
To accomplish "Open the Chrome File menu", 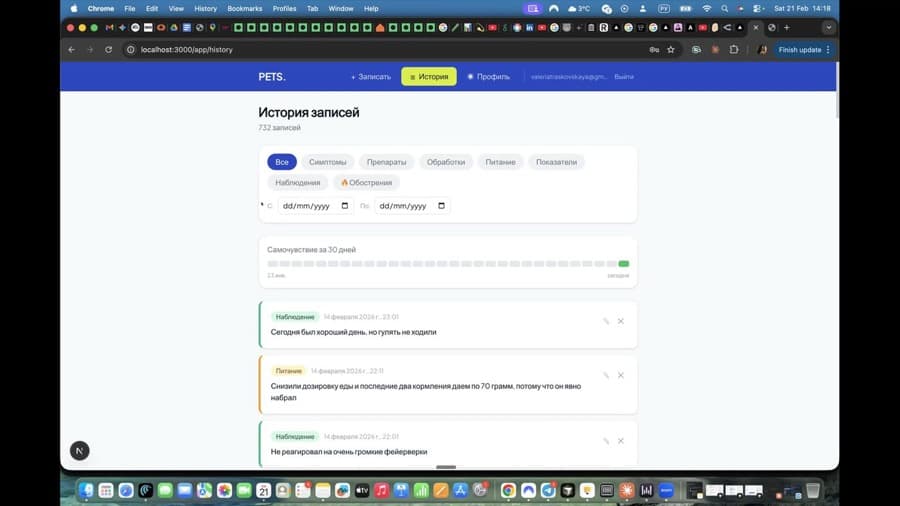I will tap(130, 9).
